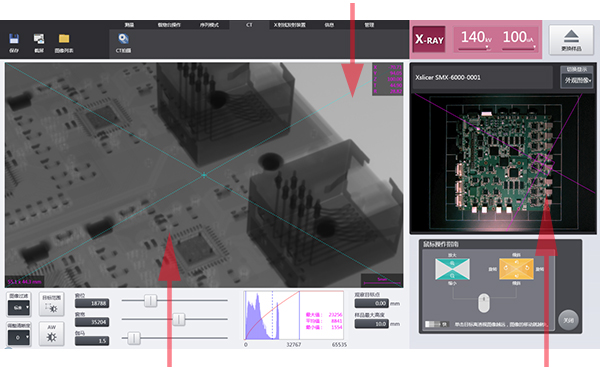Click the orange tilt/rotate guide icon
600x369 pixels.
(x=516, y=269)
